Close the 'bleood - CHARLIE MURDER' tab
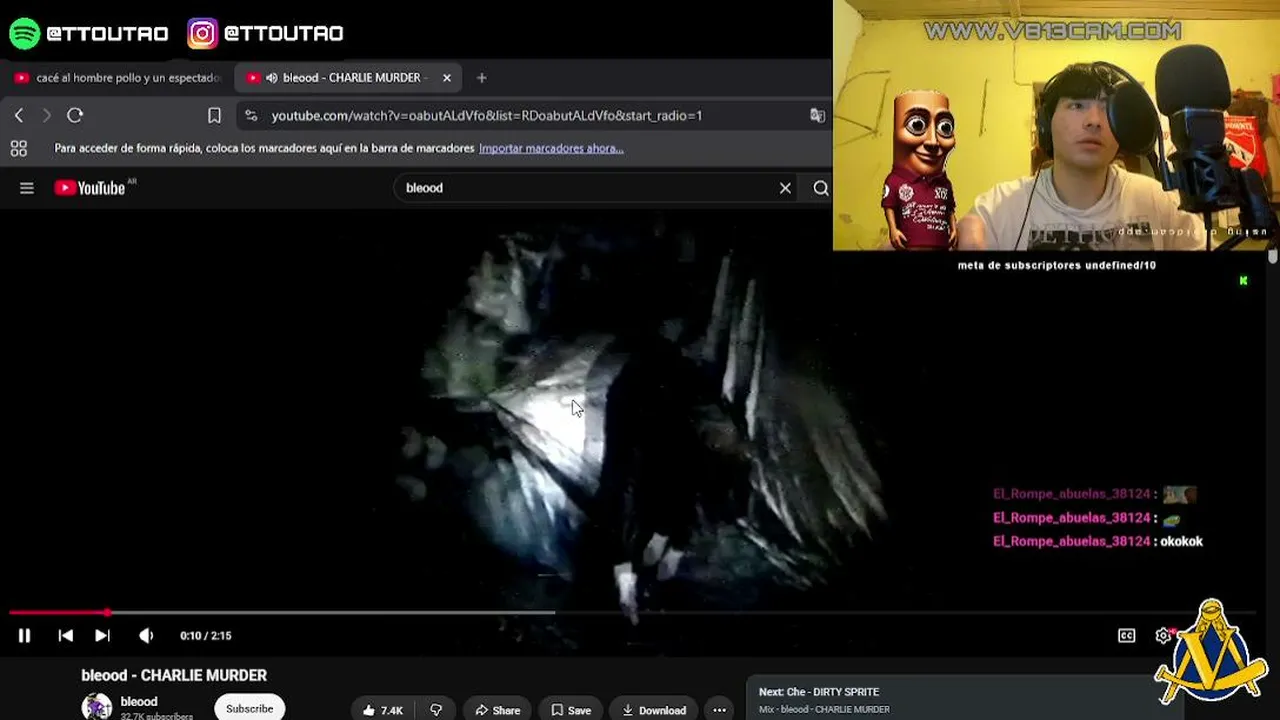Screen dimensions: 1280x720 447,77
